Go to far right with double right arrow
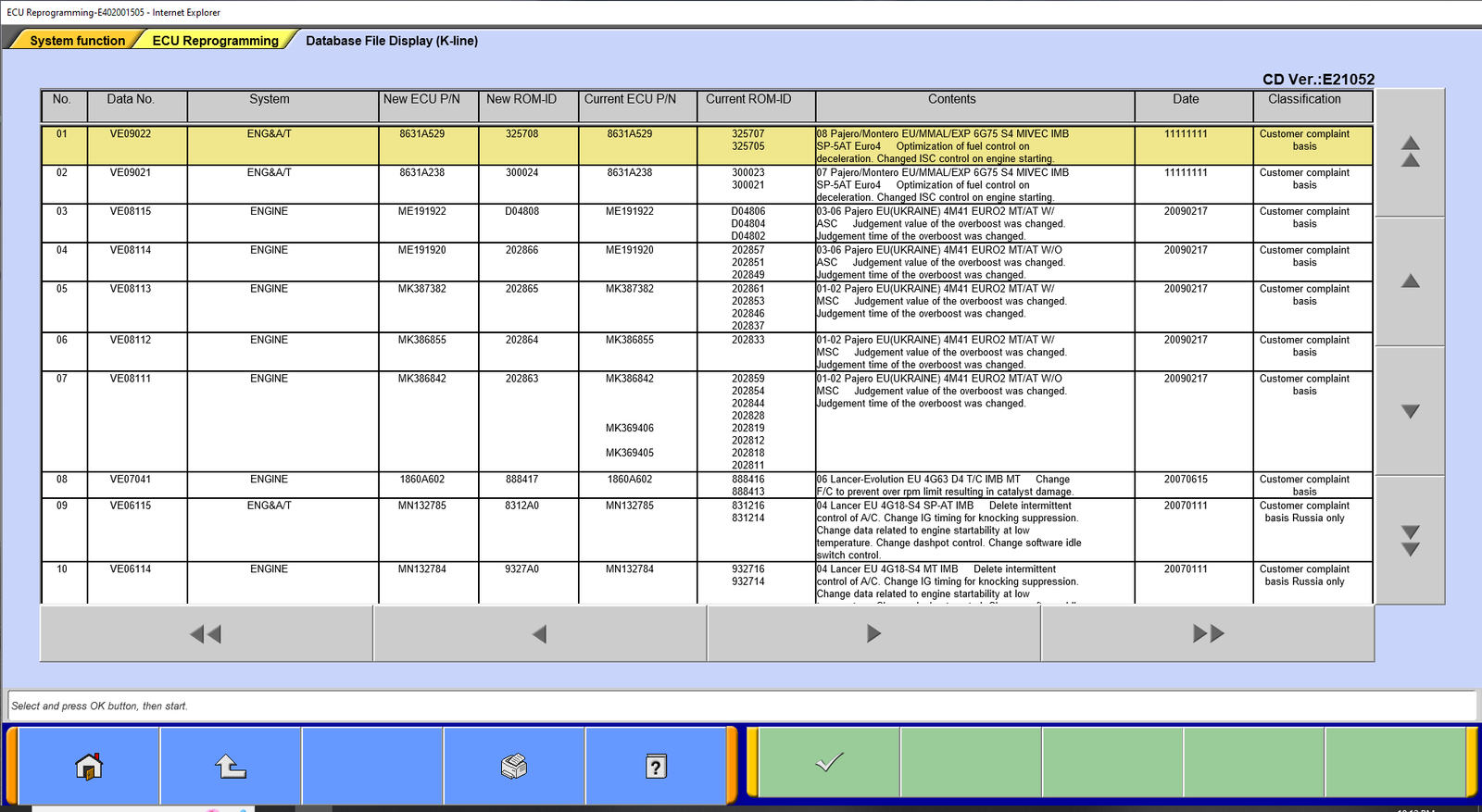1482x812 pixels. pos(1208,634)
